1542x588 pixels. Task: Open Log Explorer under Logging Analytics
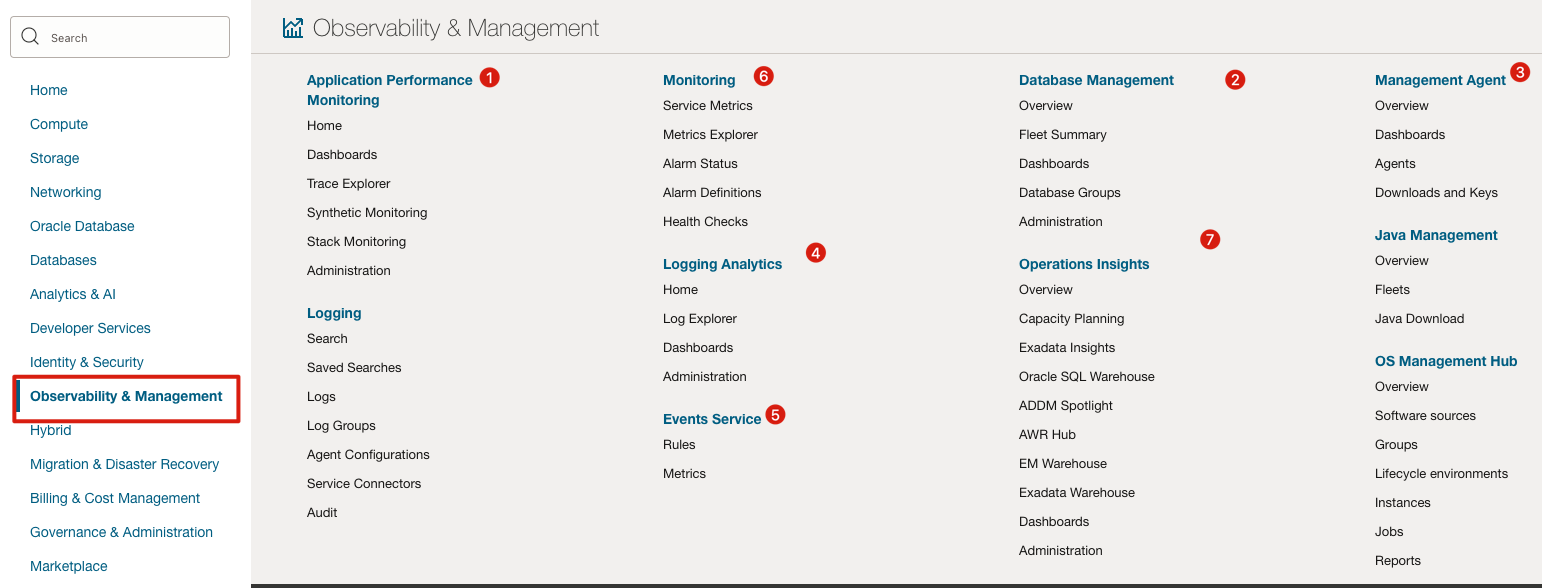[700, 319]
